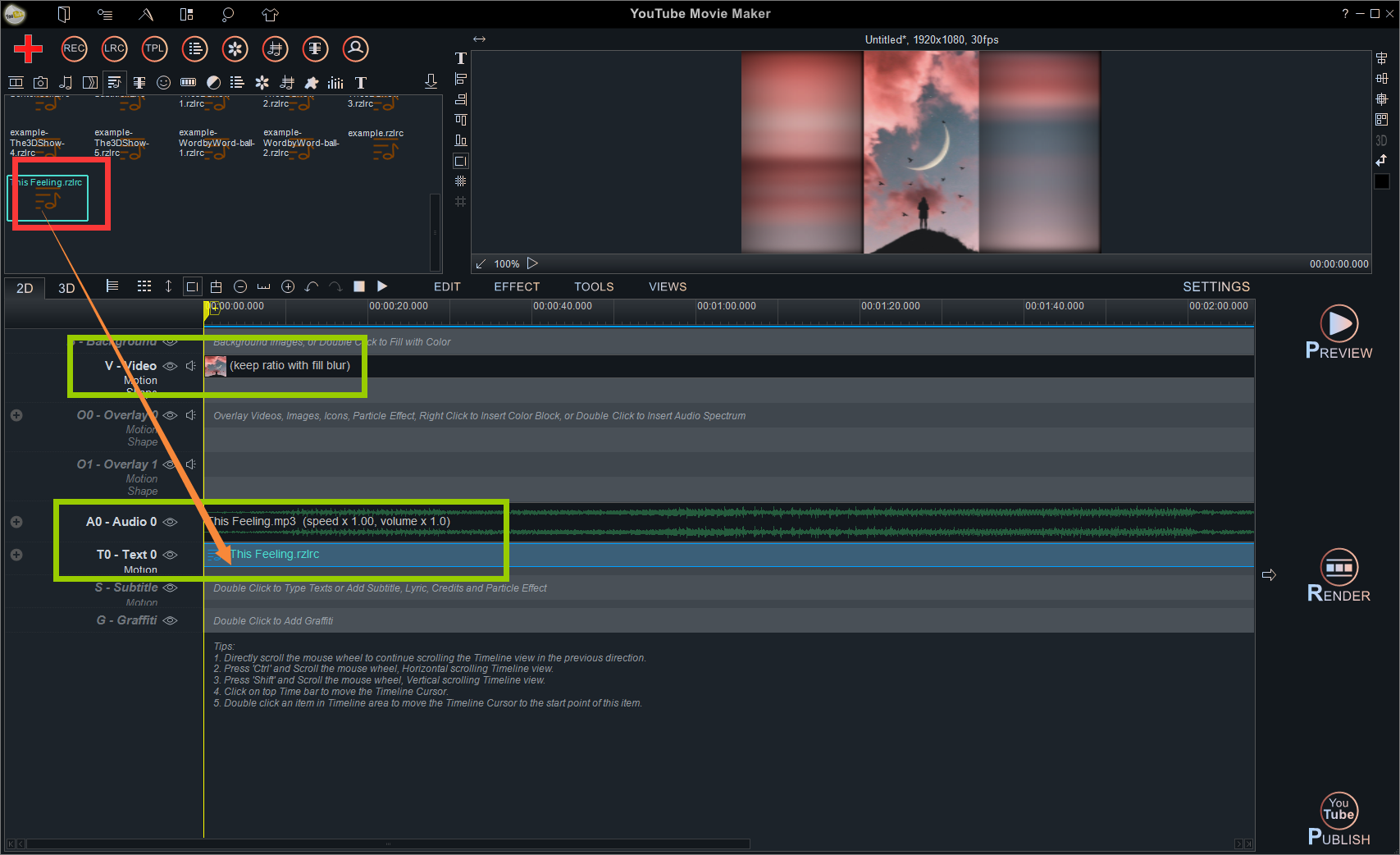Switch to the 3D tab
The image size is (1400, 855).
coord(66,288)
